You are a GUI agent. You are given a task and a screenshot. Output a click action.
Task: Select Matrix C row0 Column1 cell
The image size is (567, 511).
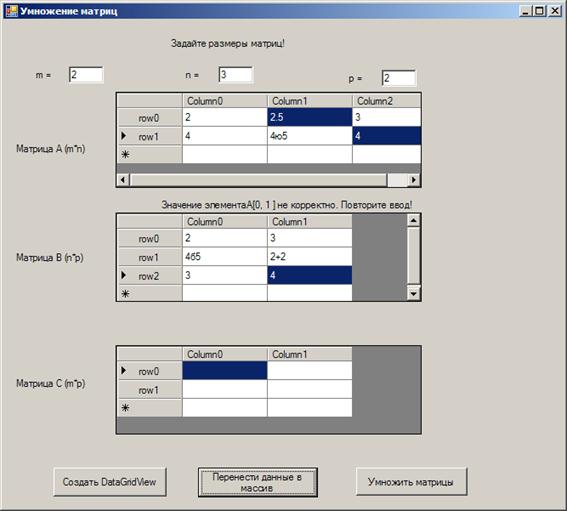coord(310,371)
